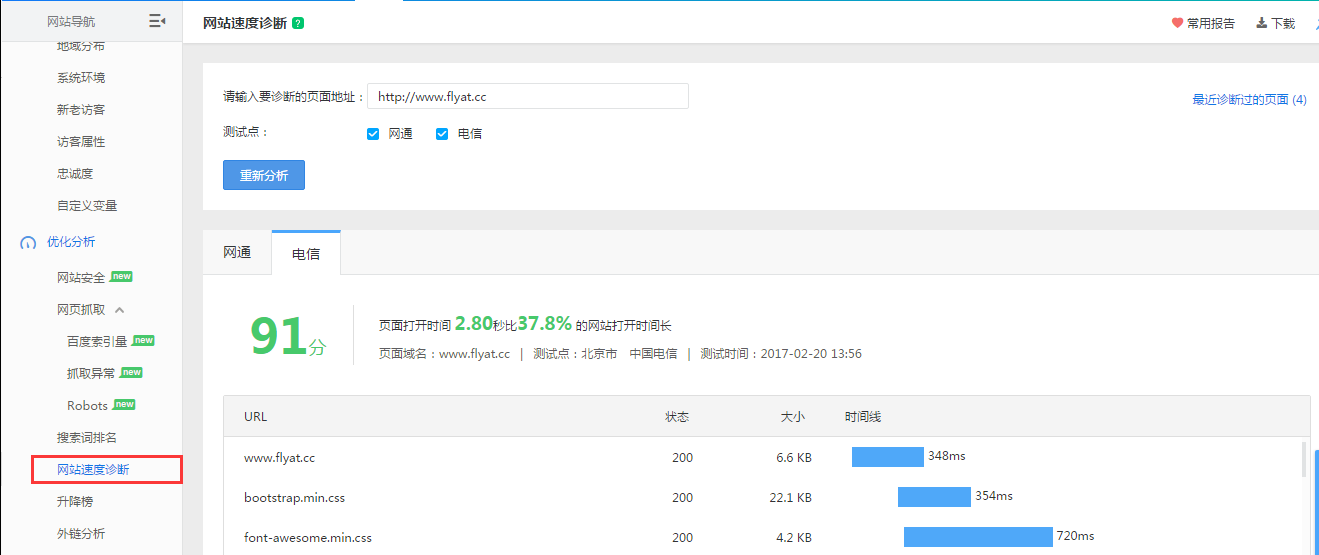This screenshot has width=1319, height=555.
Task: Click the URL column header
Action: [x=255, y=417]
